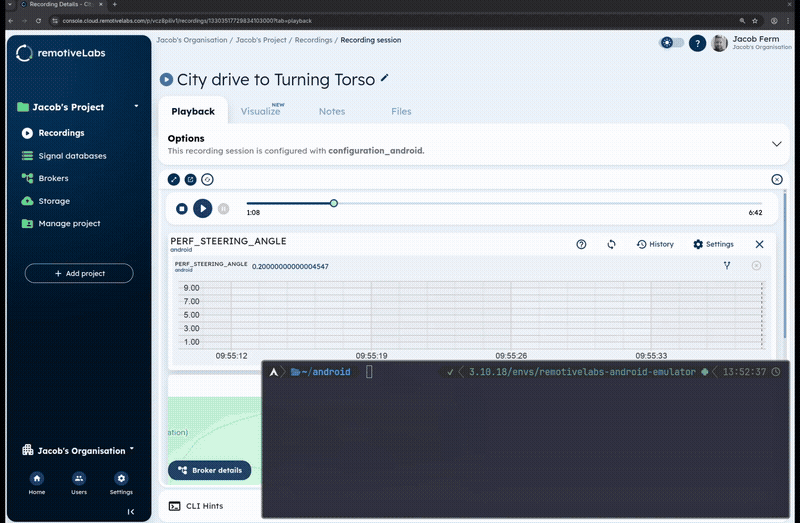
Task: Switch to the Notes tab
Action: point(332,111)
